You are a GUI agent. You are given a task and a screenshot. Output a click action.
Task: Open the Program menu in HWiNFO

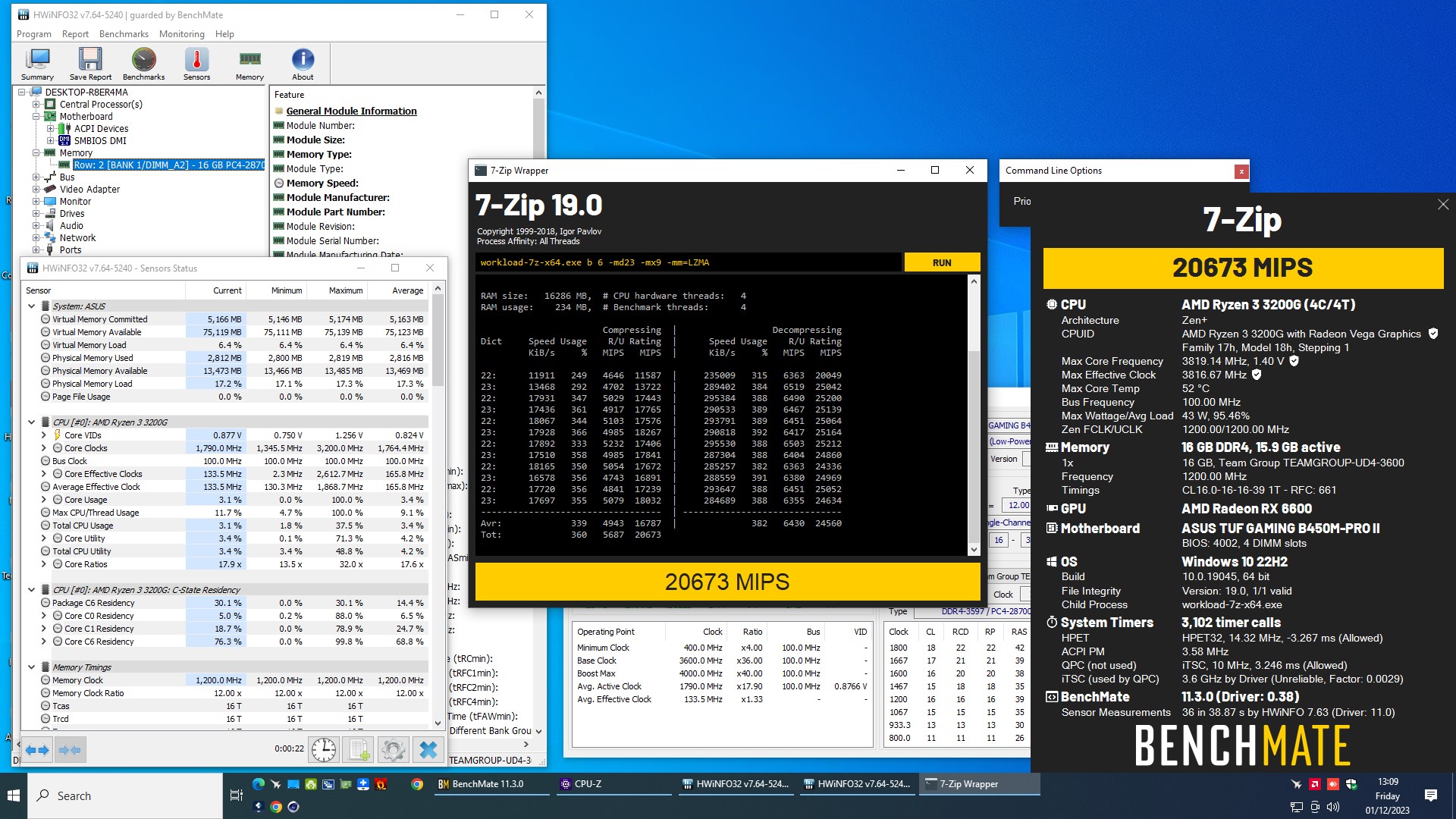coord(34,34)
